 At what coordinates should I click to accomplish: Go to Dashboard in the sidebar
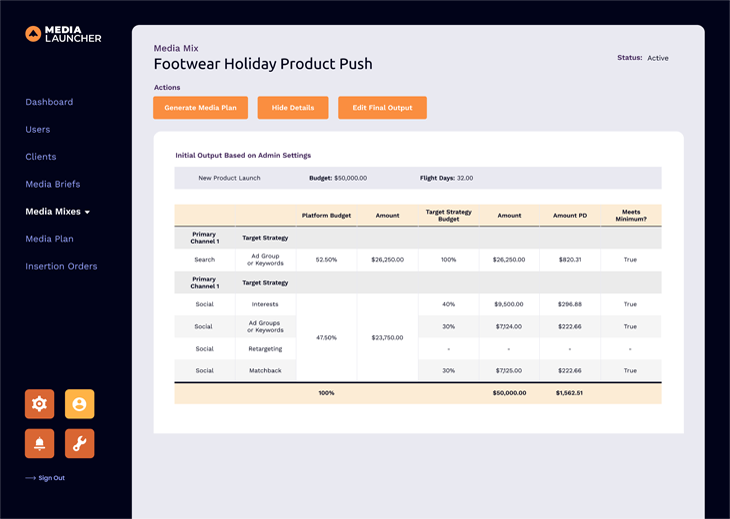[49, 102]
